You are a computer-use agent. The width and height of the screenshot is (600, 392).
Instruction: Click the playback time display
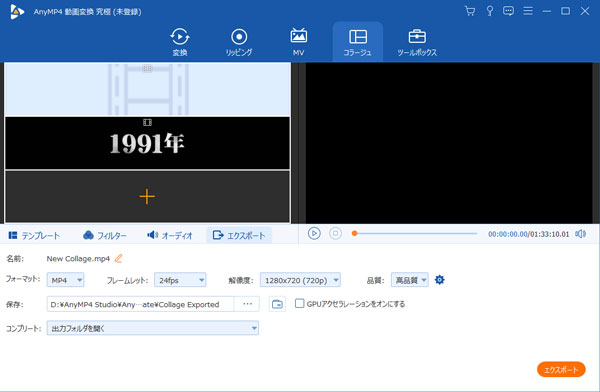pos(528,234)
